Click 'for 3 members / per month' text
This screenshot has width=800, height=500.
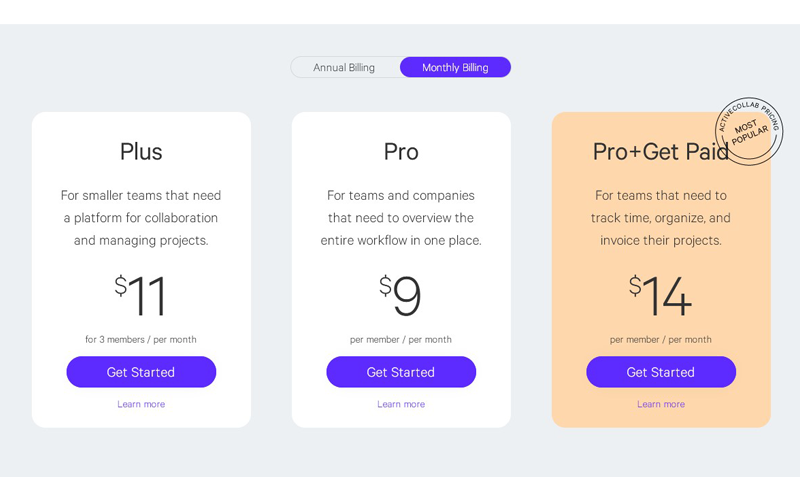click(141, 339)
